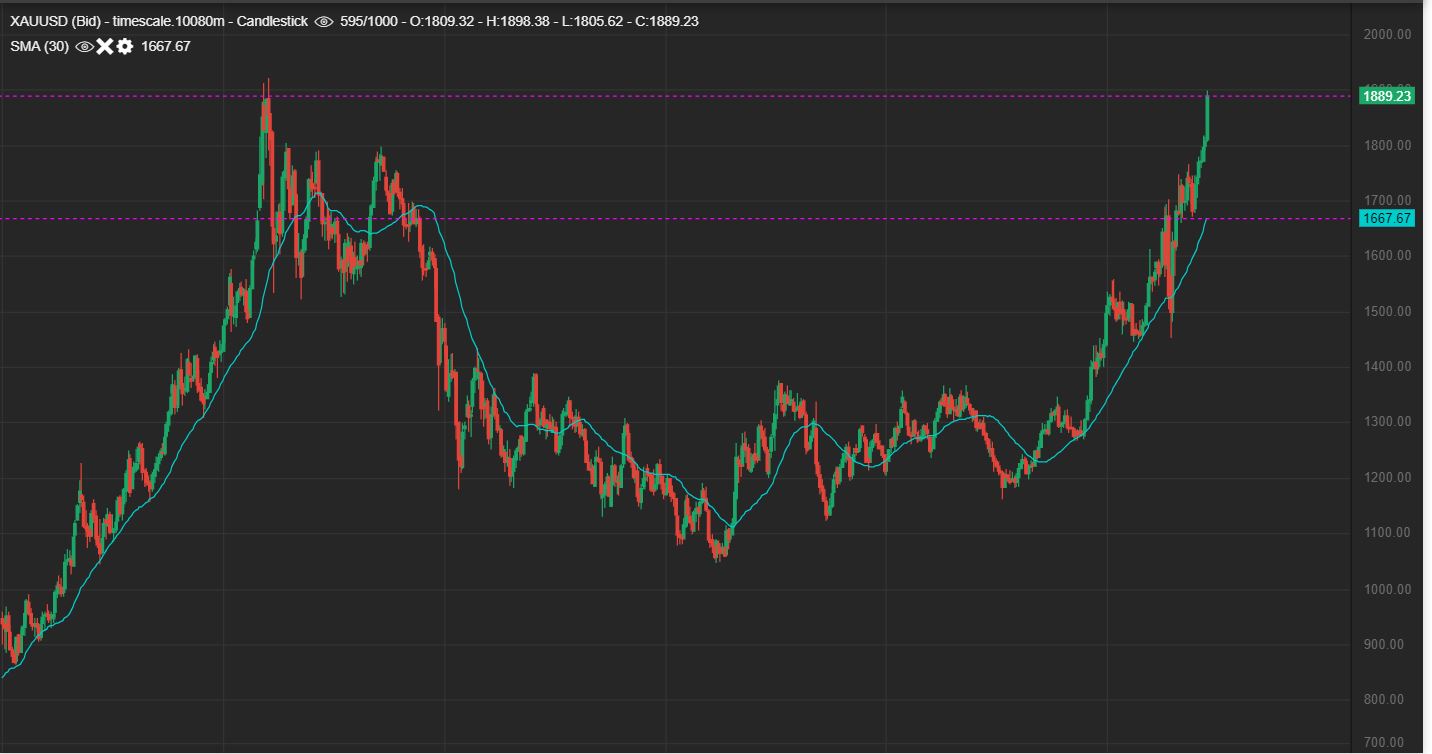The height and width of the screenshot is (754, 1432).
Task: Click the 1000.00 price axis label
Action: point(1387,589)
